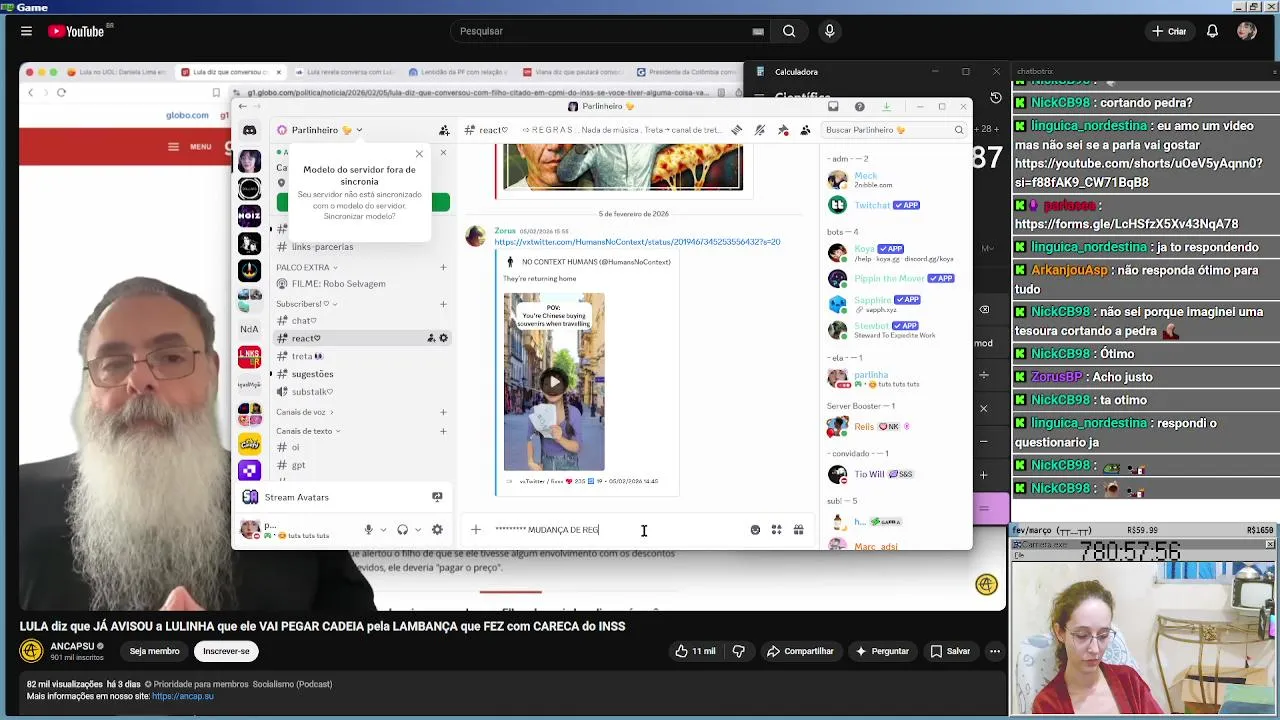Click Inscrever-se subscribe button
The height and width of the screenshot is (720, 1280).
pyautogui.click(x=226, y=651)
